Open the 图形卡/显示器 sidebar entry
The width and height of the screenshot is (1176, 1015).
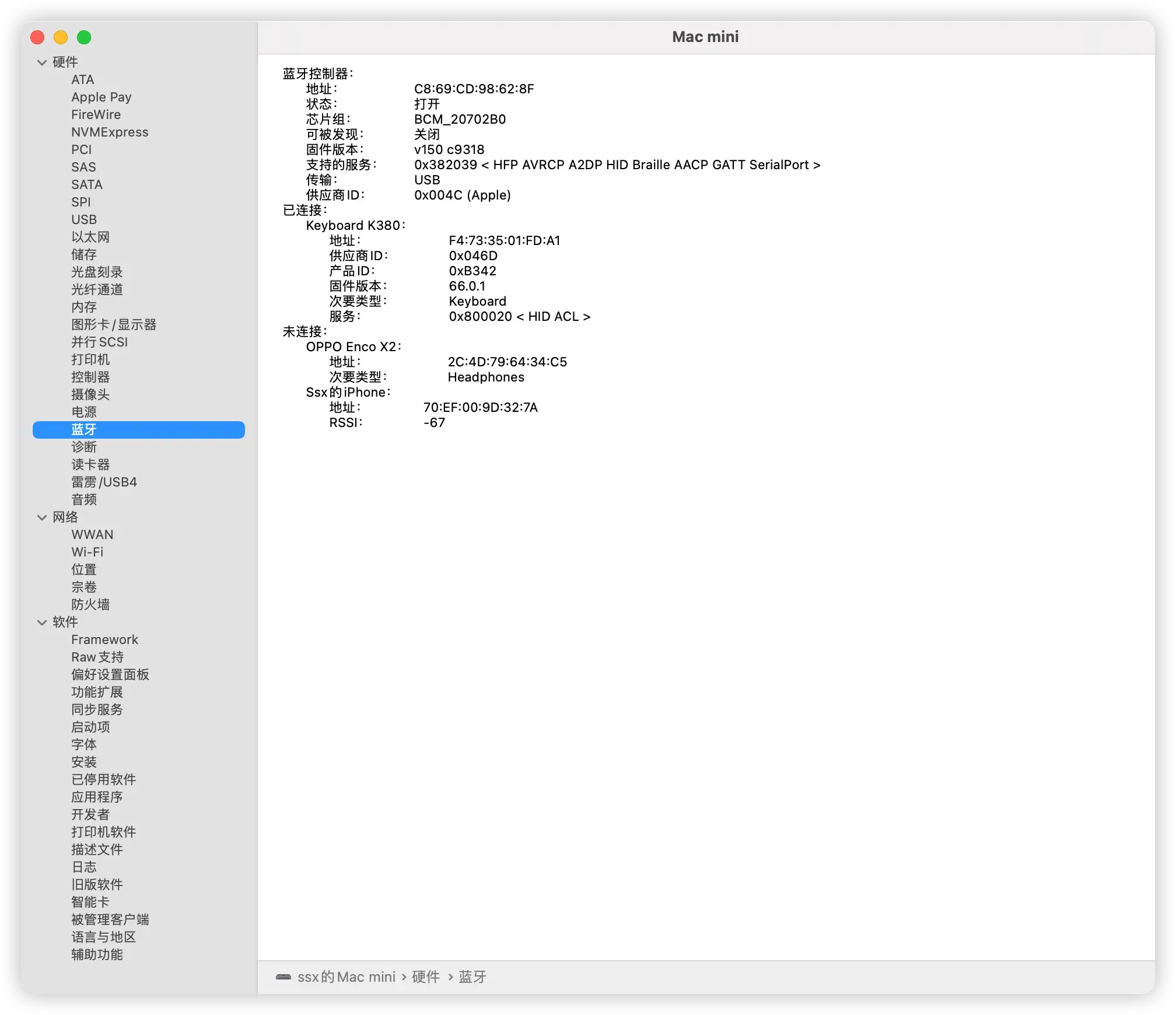coord(114,324)
